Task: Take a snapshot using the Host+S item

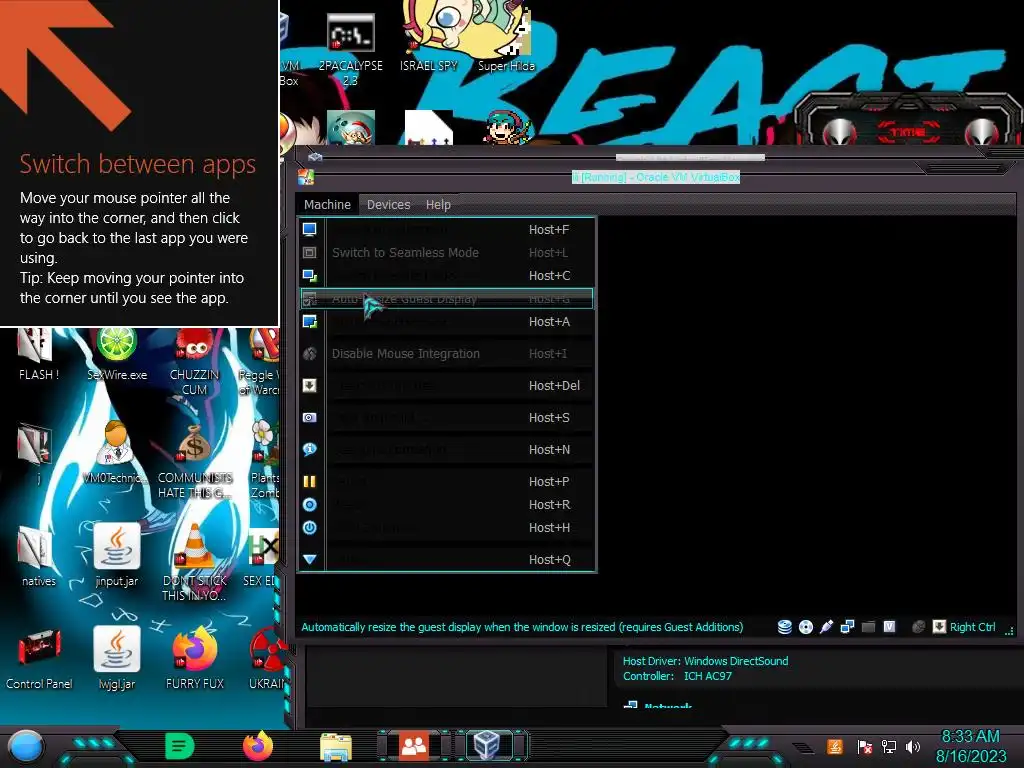Action: (x=447, y=417)
